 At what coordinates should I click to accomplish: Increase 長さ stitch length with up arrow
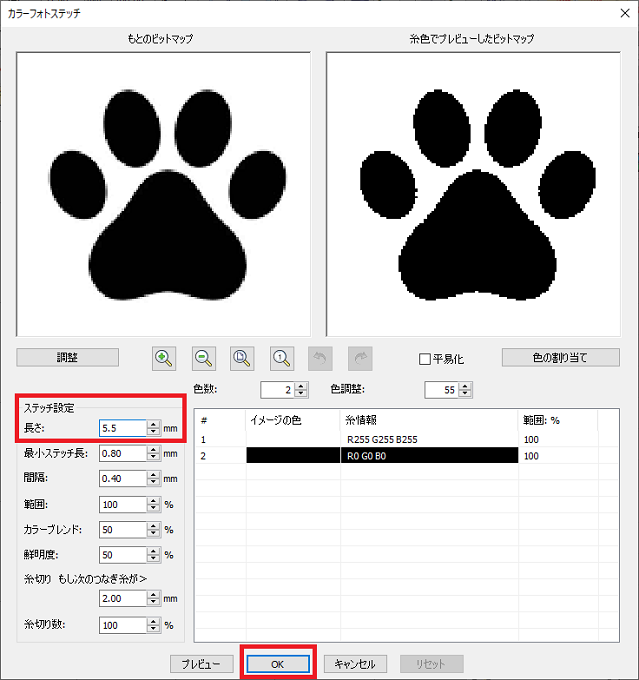[153, 425]
